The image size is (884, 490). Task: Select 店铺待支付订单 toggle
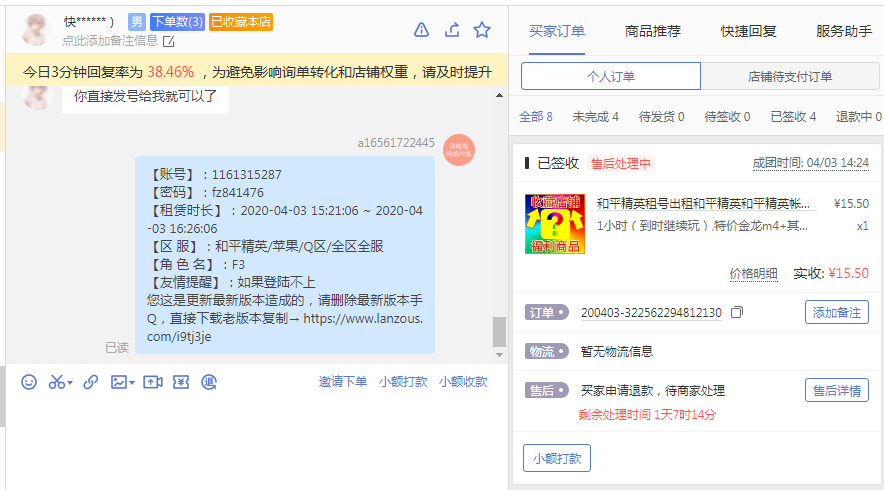790,76
